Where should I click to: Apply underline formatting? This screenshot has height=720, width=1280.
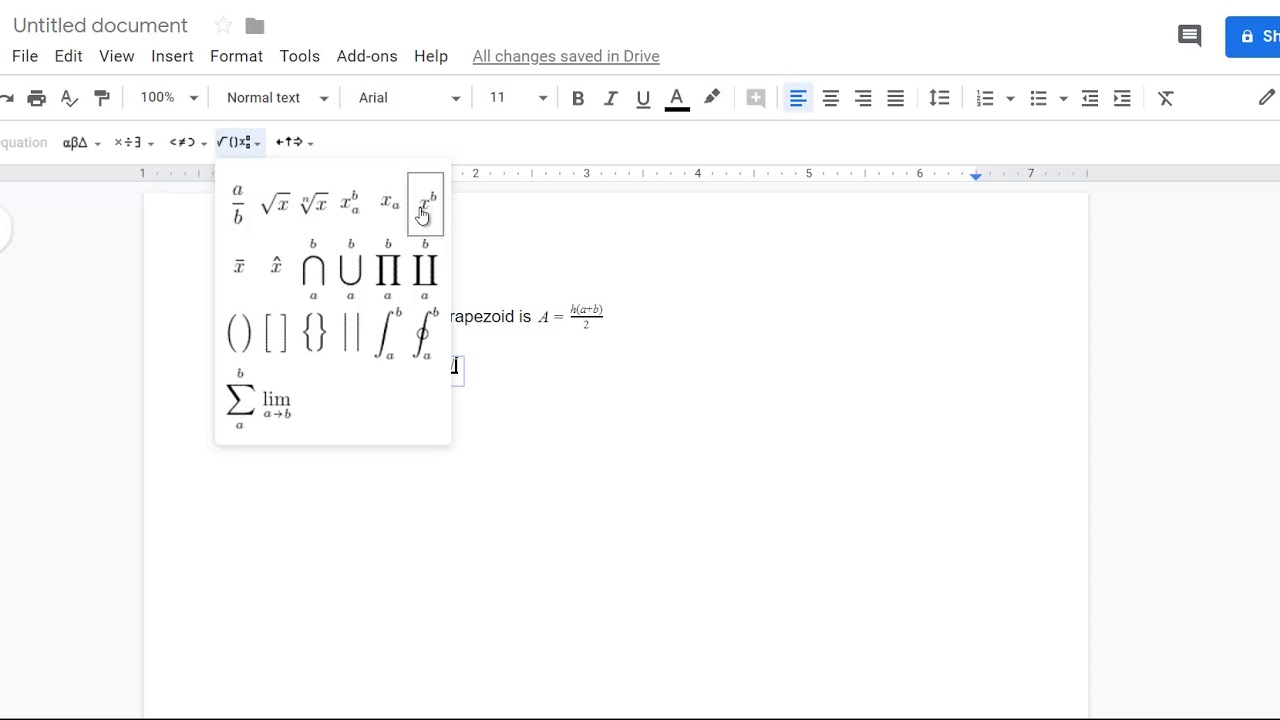[x=643, y=97]
